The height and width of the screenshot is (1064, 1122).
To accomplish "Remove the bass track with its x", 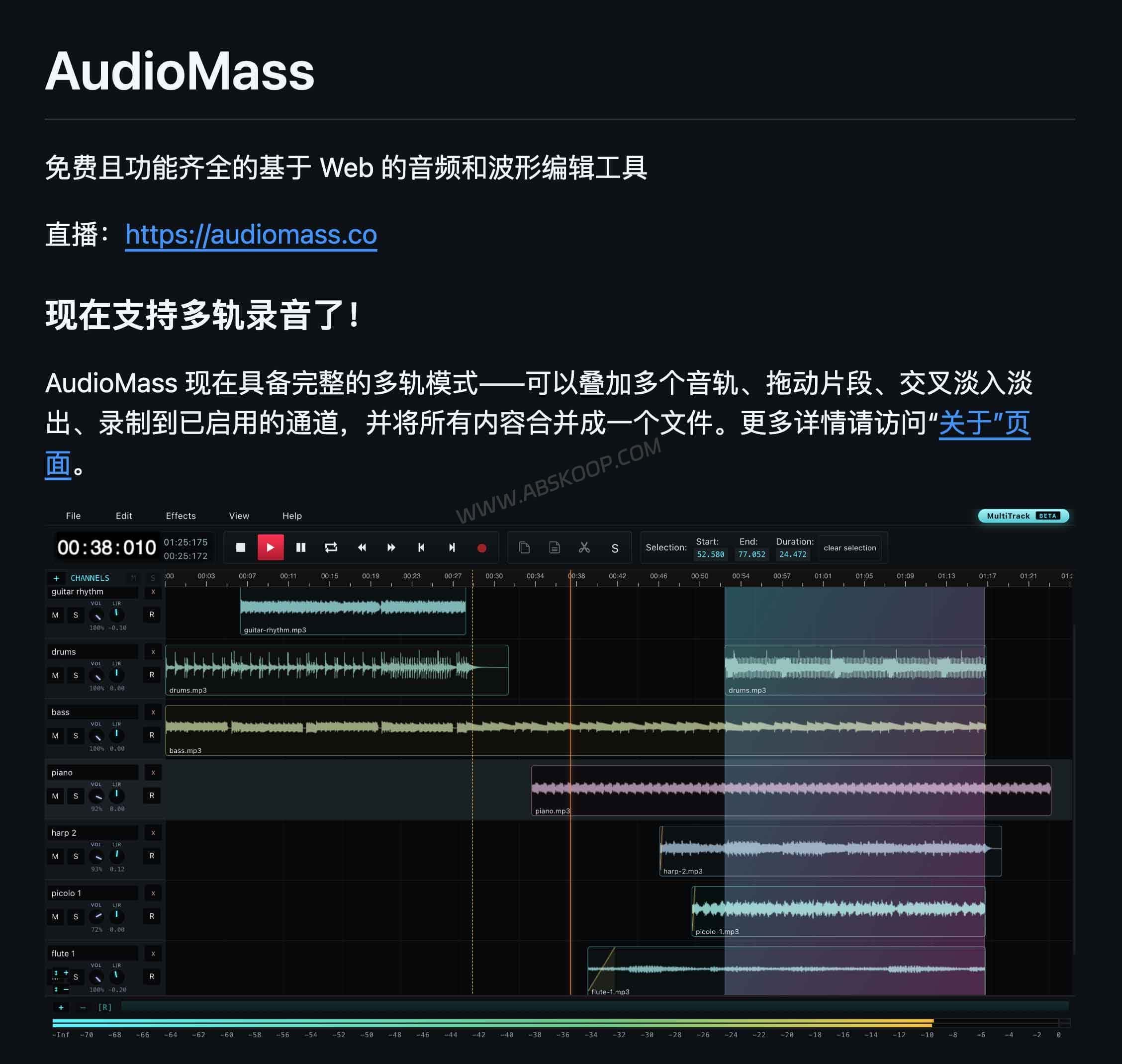I will click(x=153, y=712).
